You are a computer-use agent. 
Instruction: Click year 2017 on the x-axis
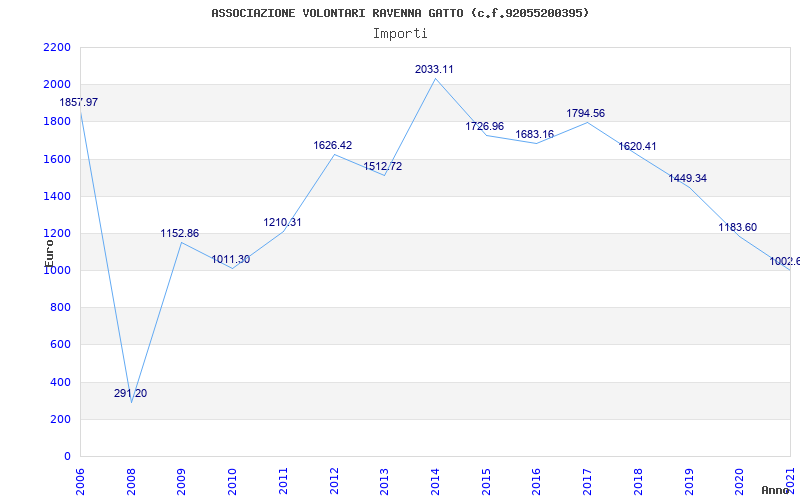pos(587,482)
